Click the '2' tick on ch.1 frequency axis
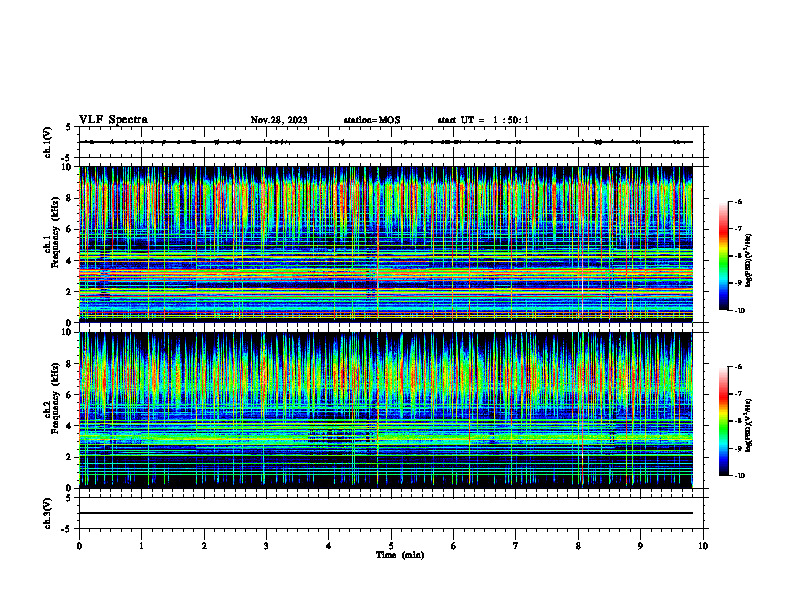The height and width of the screenshot is (612, 792). pyautogui.click(x=69, y=291)
